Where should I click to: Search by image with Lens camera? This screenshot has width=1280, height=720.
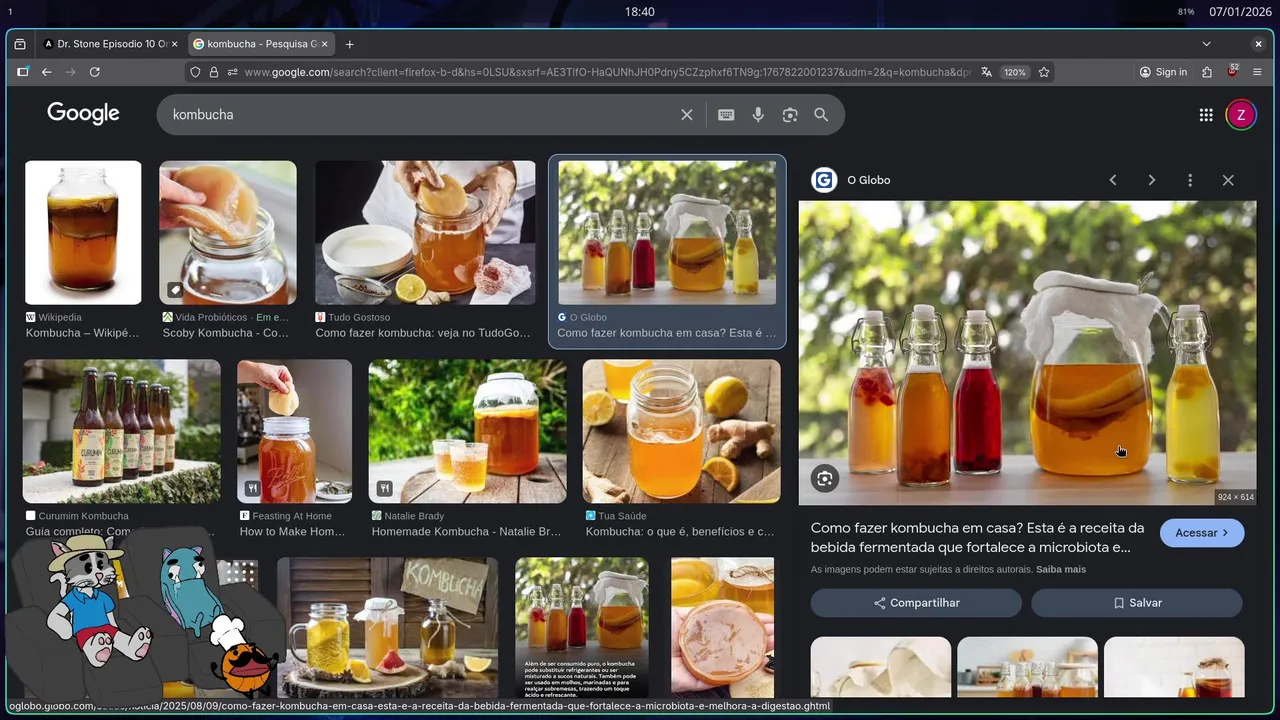point(790,115)
